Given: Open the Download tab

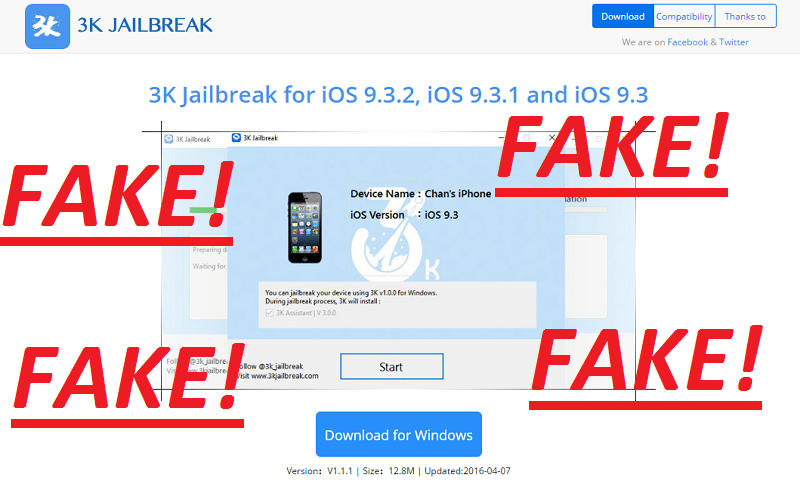Looking at the screenshot, I should click(x=622, y=16).
